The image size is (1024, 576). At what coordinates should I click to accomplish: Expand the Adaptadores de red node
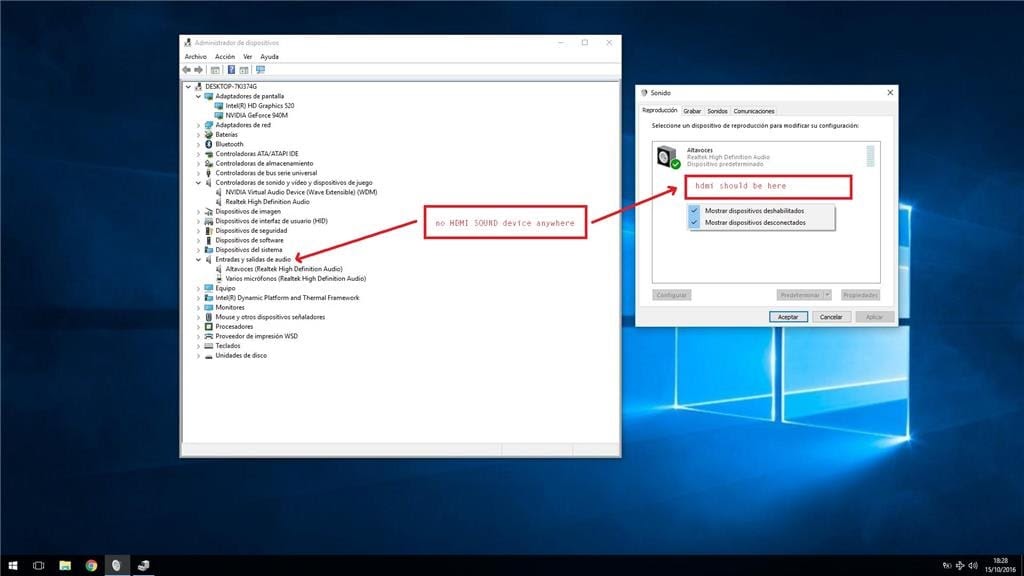coord(199,125)
